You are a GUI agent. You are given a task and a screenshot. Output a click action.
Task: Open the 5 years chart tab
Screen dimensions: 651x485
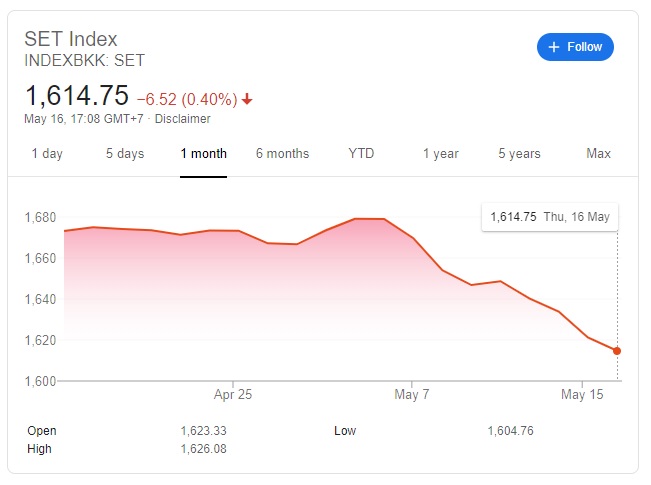519,154
